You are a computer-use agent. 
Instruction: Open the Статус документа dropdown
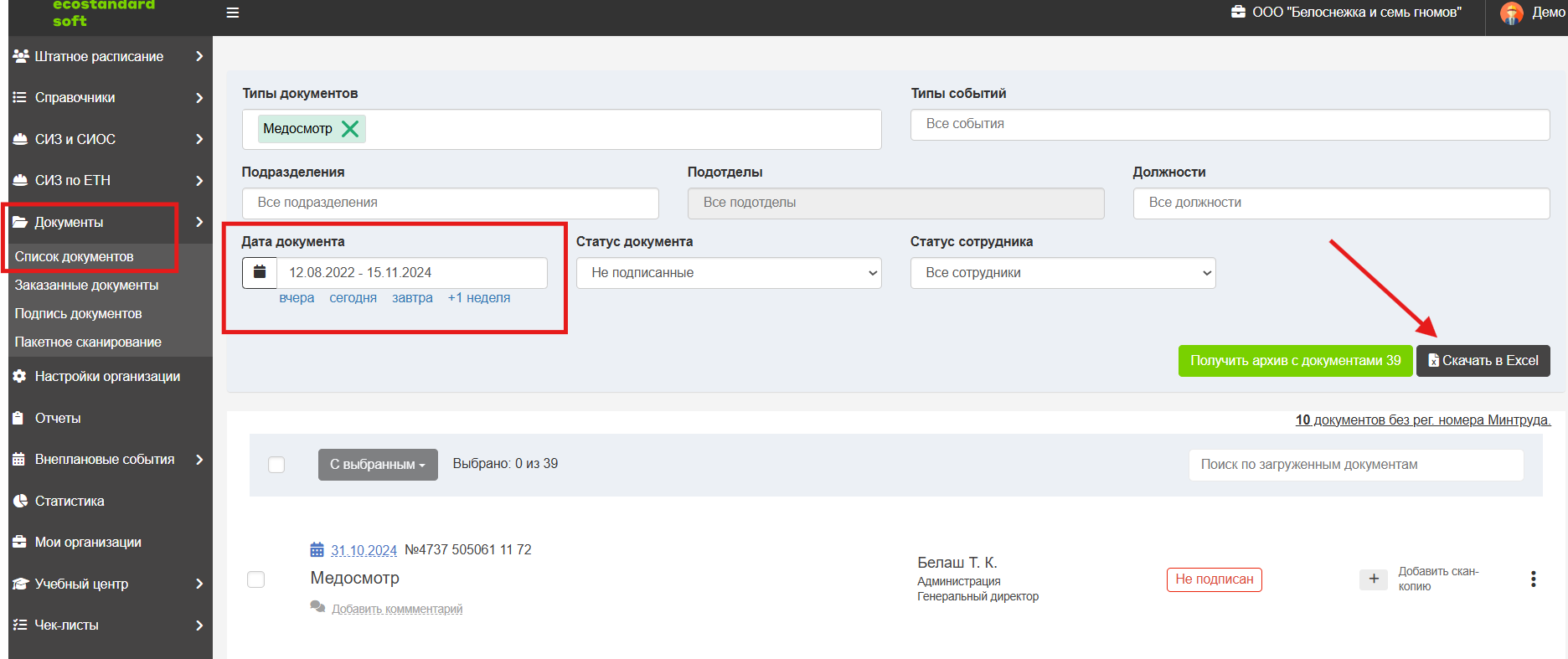pos(729,273)
